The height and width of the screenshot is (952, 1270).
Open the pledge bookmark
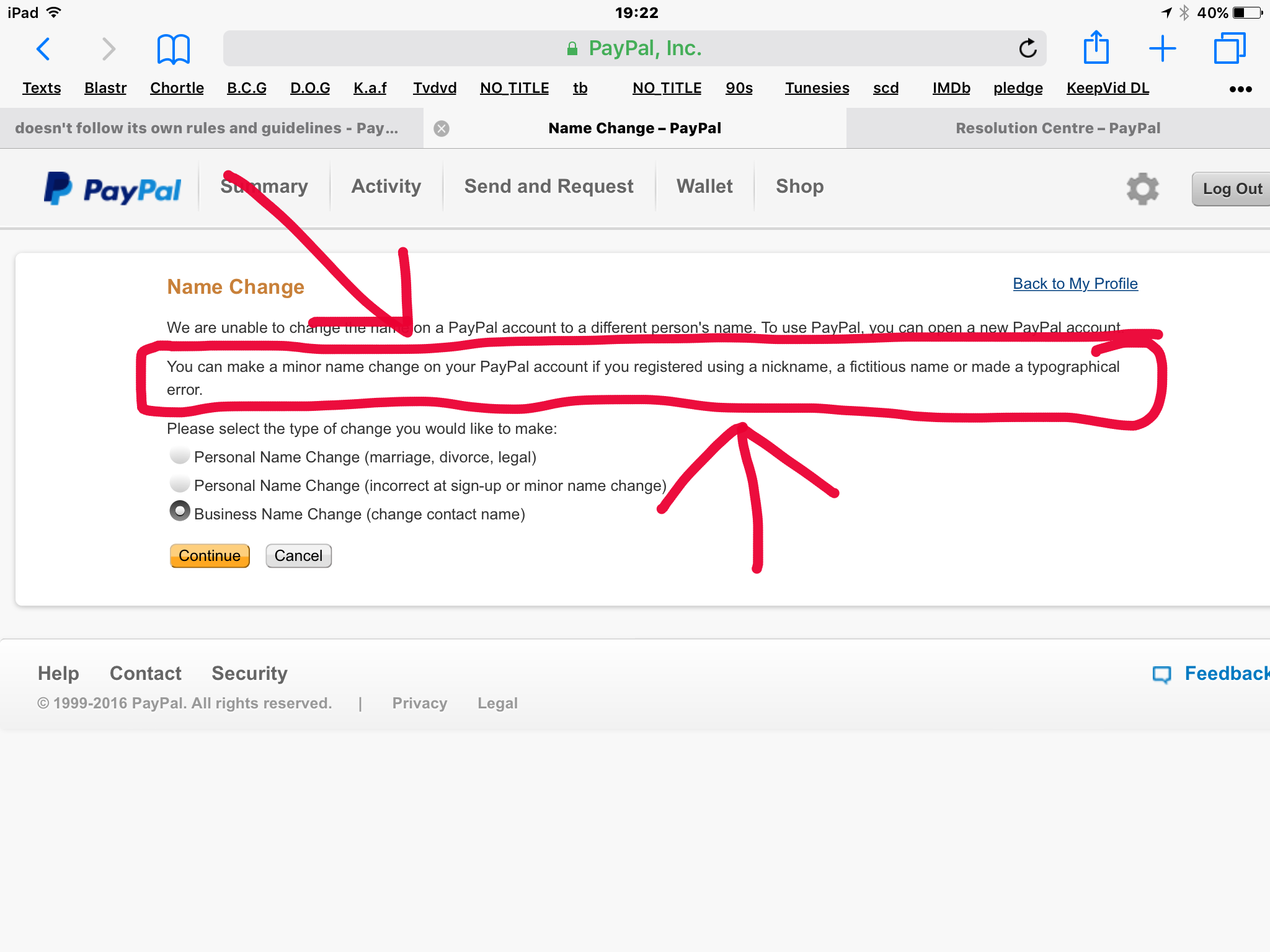[x=1018, y=89]
